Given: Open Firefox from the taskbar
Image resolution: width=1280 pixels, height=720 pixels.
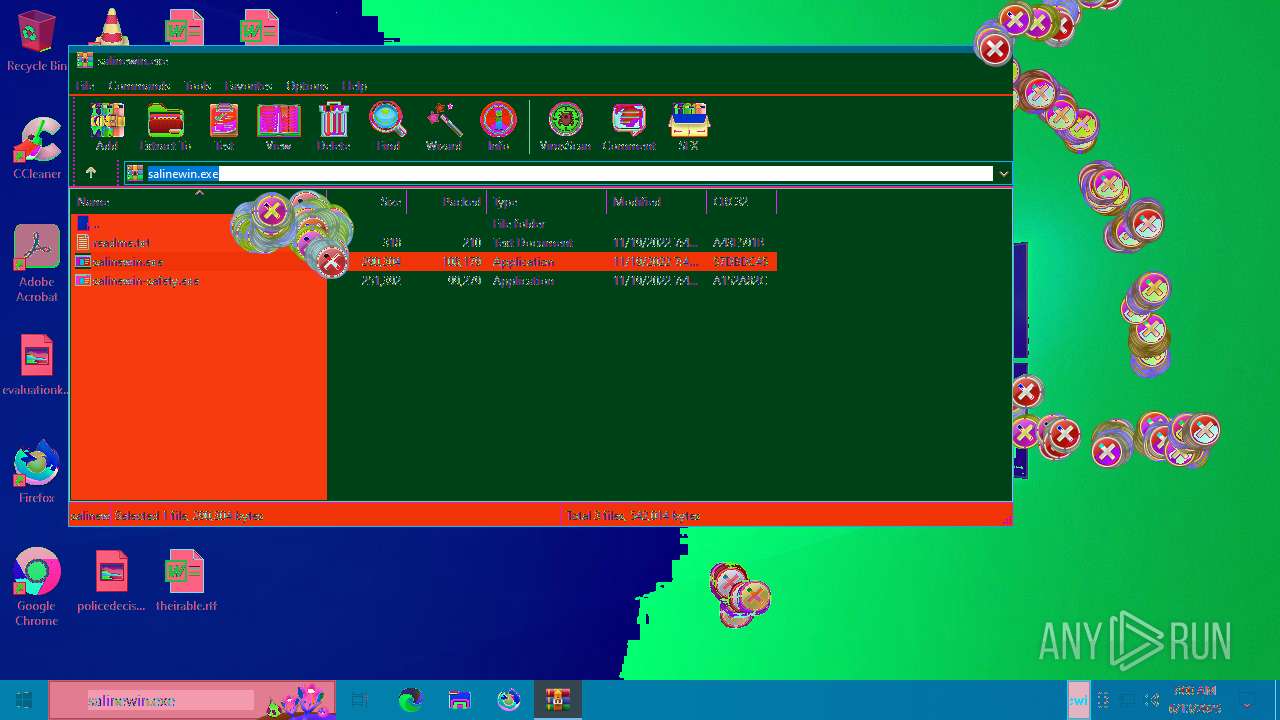Looking at the screenshot, I should point(508,700).
